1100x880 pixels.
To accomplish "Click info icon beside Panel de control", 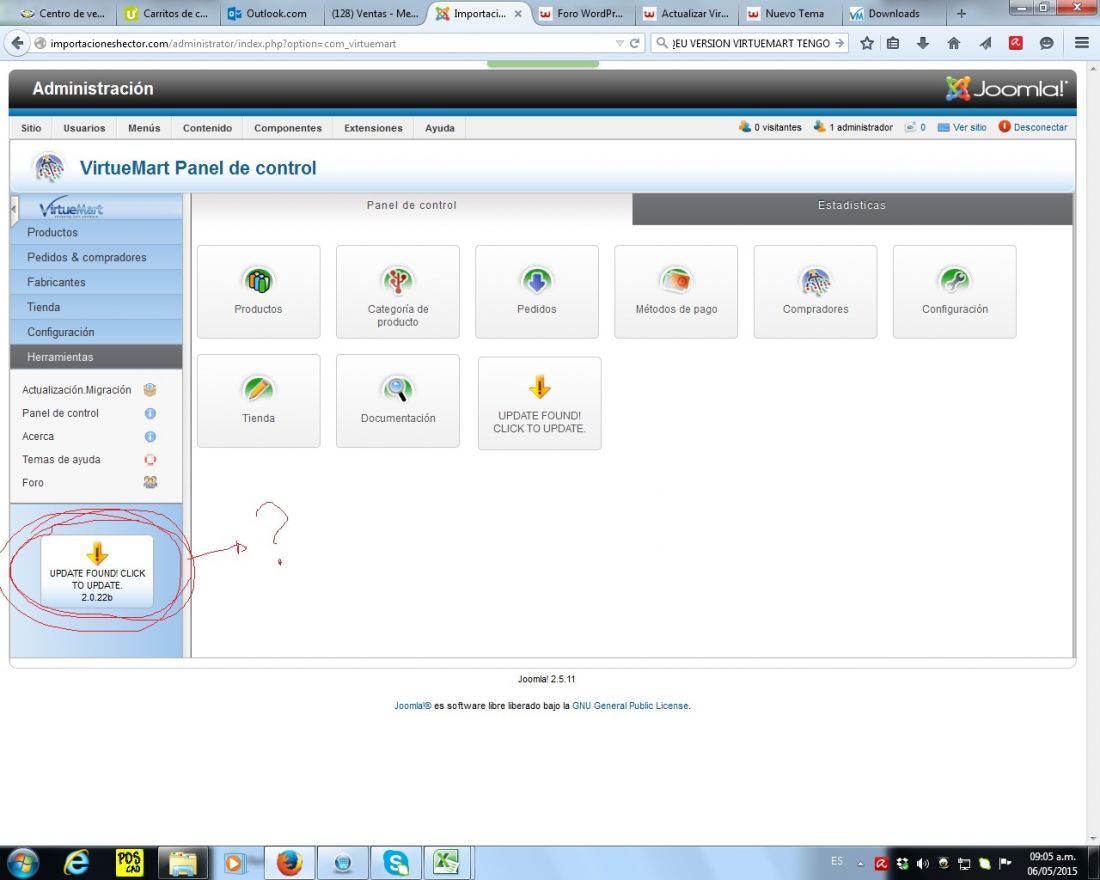I will tap(150, 413).
